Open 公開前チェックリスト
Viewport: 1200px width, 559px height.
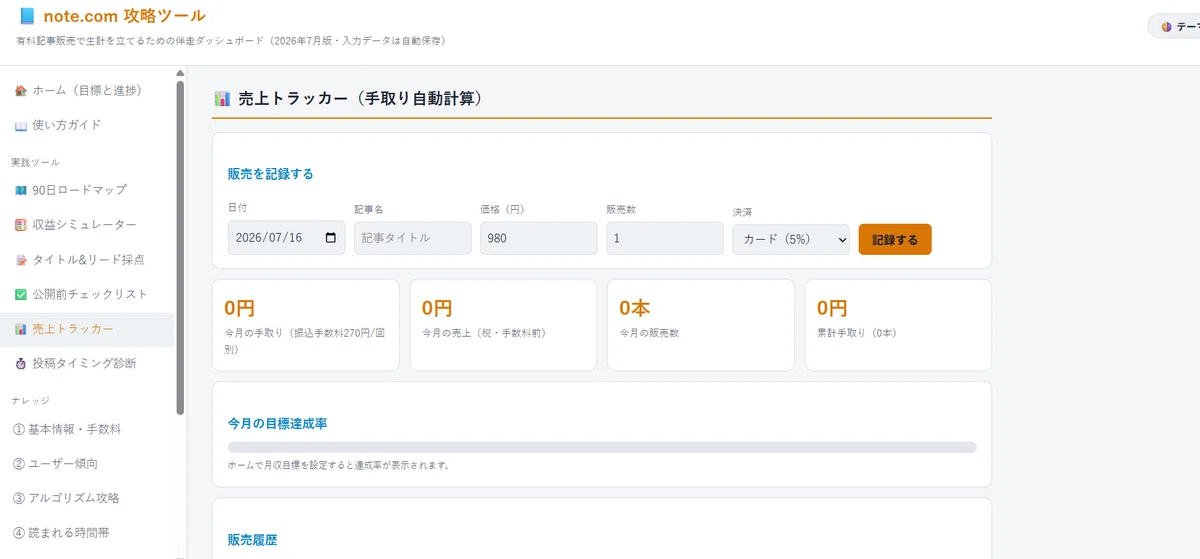(x=86, y=294)
